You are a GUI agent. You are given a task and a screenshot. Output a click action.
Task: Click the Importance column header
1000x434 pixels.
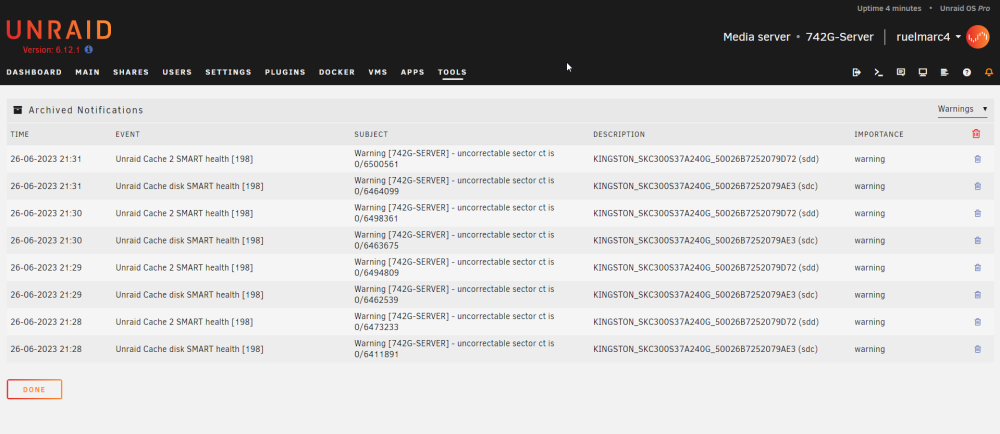(x=879, y=134)
